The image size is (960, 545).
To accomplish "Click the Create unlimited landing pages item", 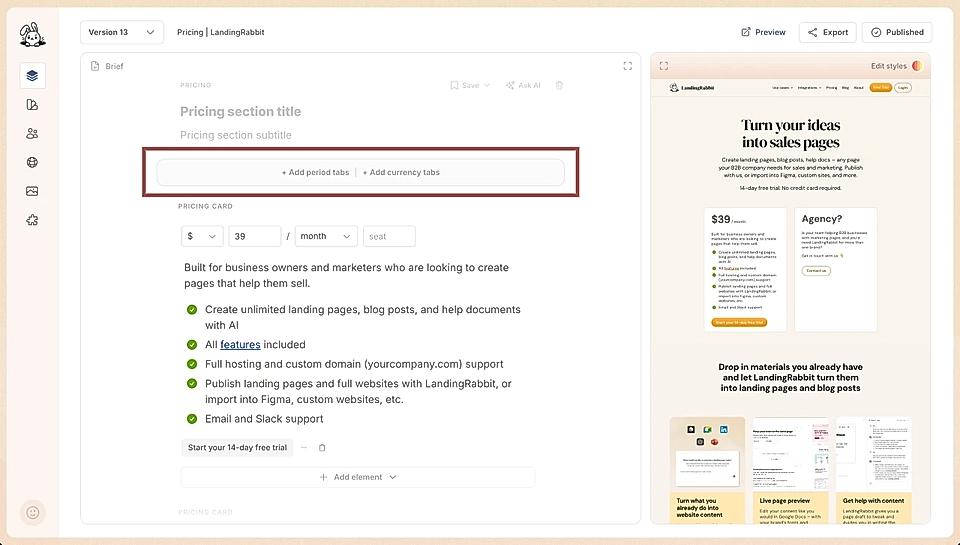I will (362, 317).
